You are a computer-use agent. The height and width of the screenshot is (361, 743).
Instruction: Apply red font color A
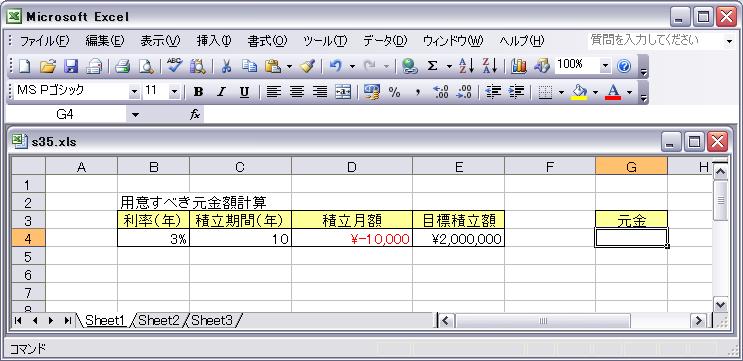click(x=613, y=92)
